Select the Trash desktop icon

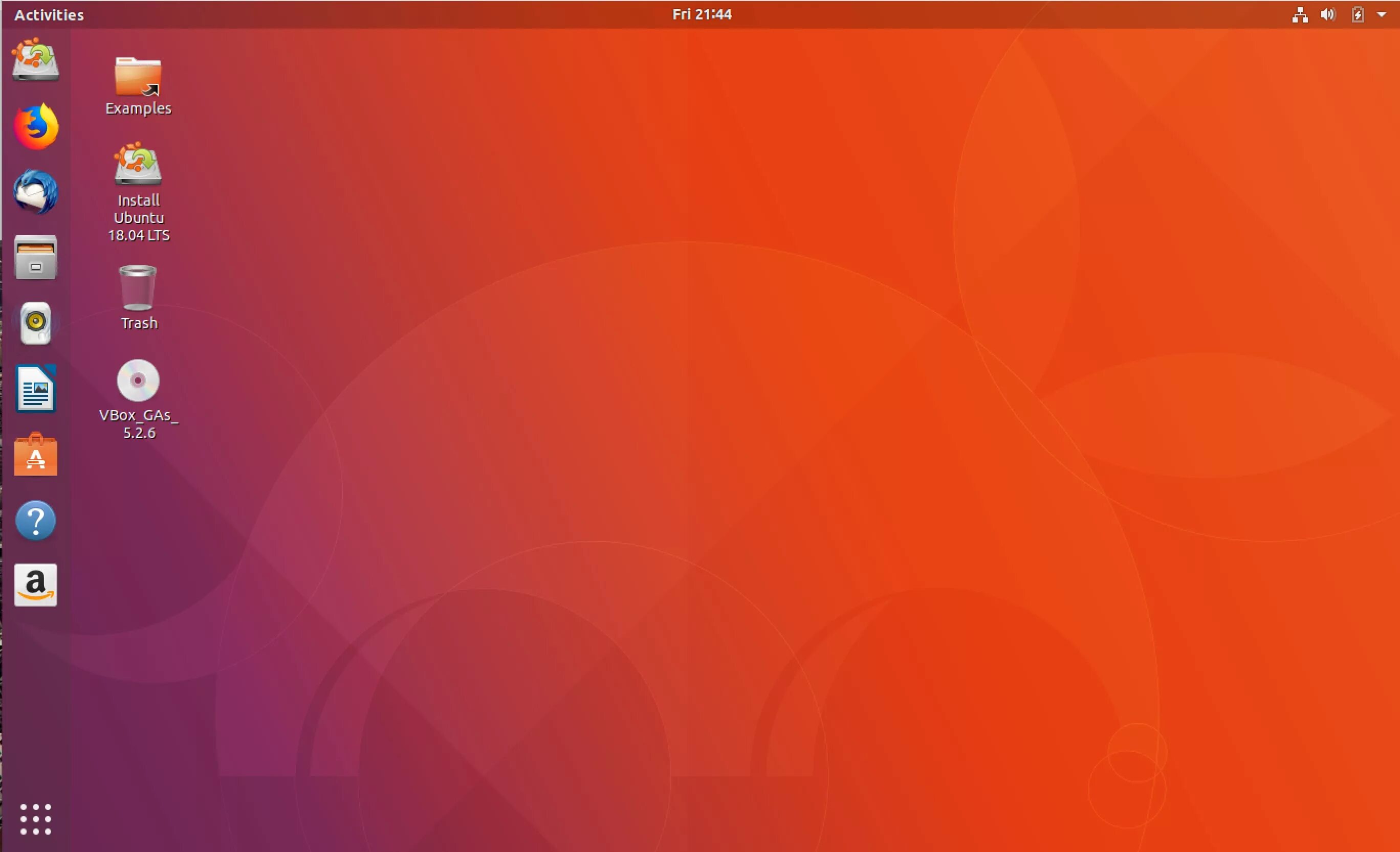coord(138,288)
